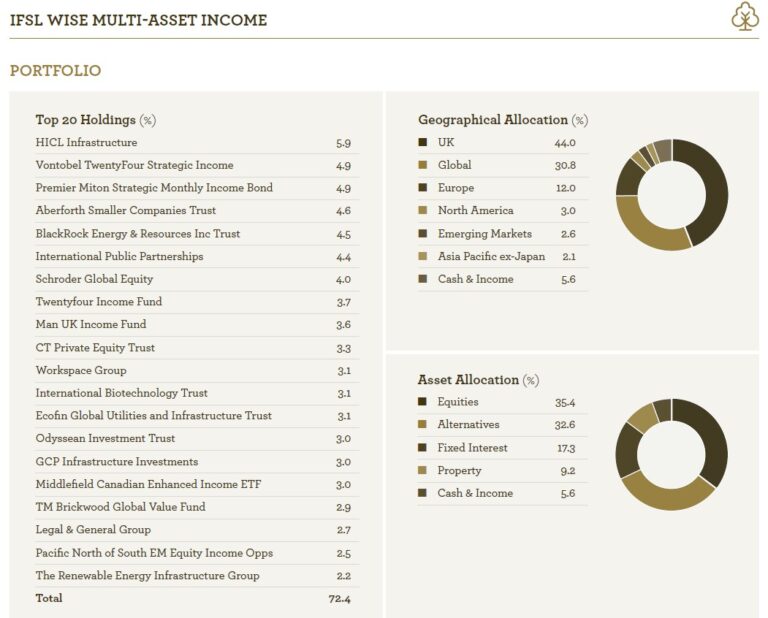Select the Emerging Markets legend square
The image size is (768, 618).
[x=423, y=234]
